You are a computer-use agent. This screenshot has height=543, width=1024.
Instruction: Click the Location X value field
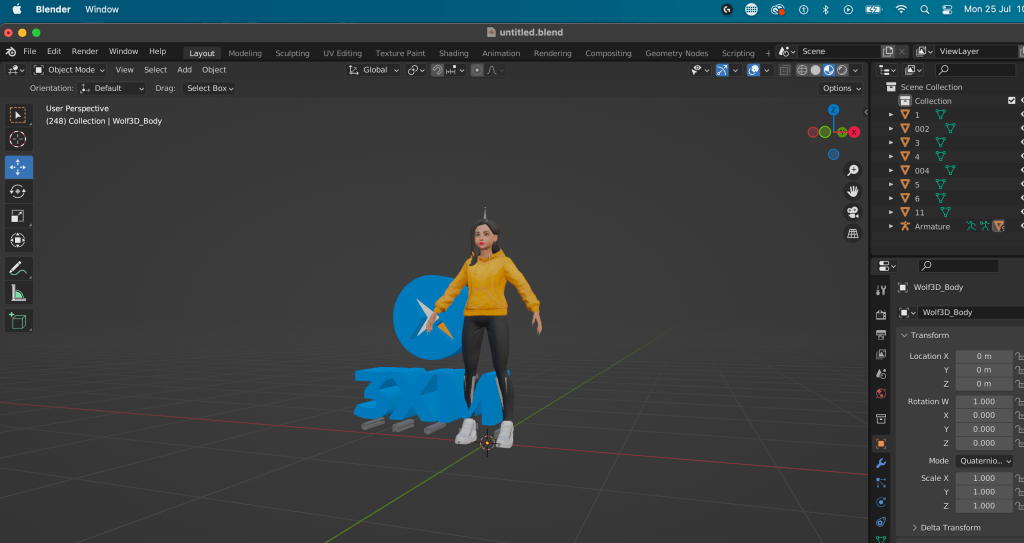(x=984, y=356)
